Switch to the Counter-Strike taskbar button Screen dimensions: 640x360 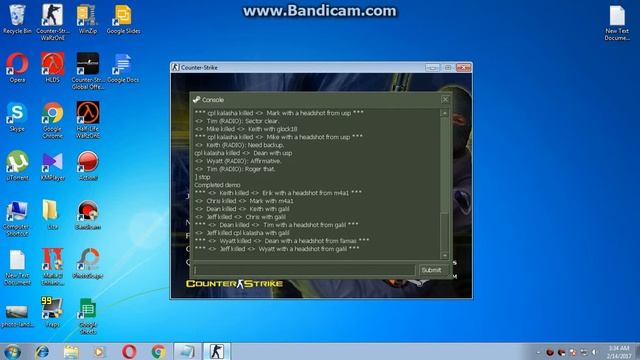tap(217, 351)
